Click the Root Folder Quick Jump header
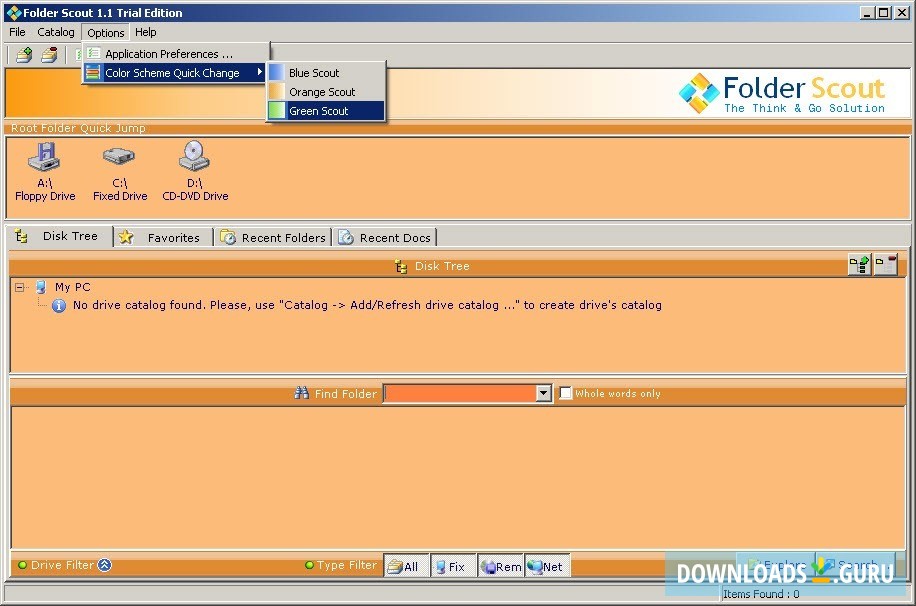Viewport: 916px width, 606px height. [78, 128]
